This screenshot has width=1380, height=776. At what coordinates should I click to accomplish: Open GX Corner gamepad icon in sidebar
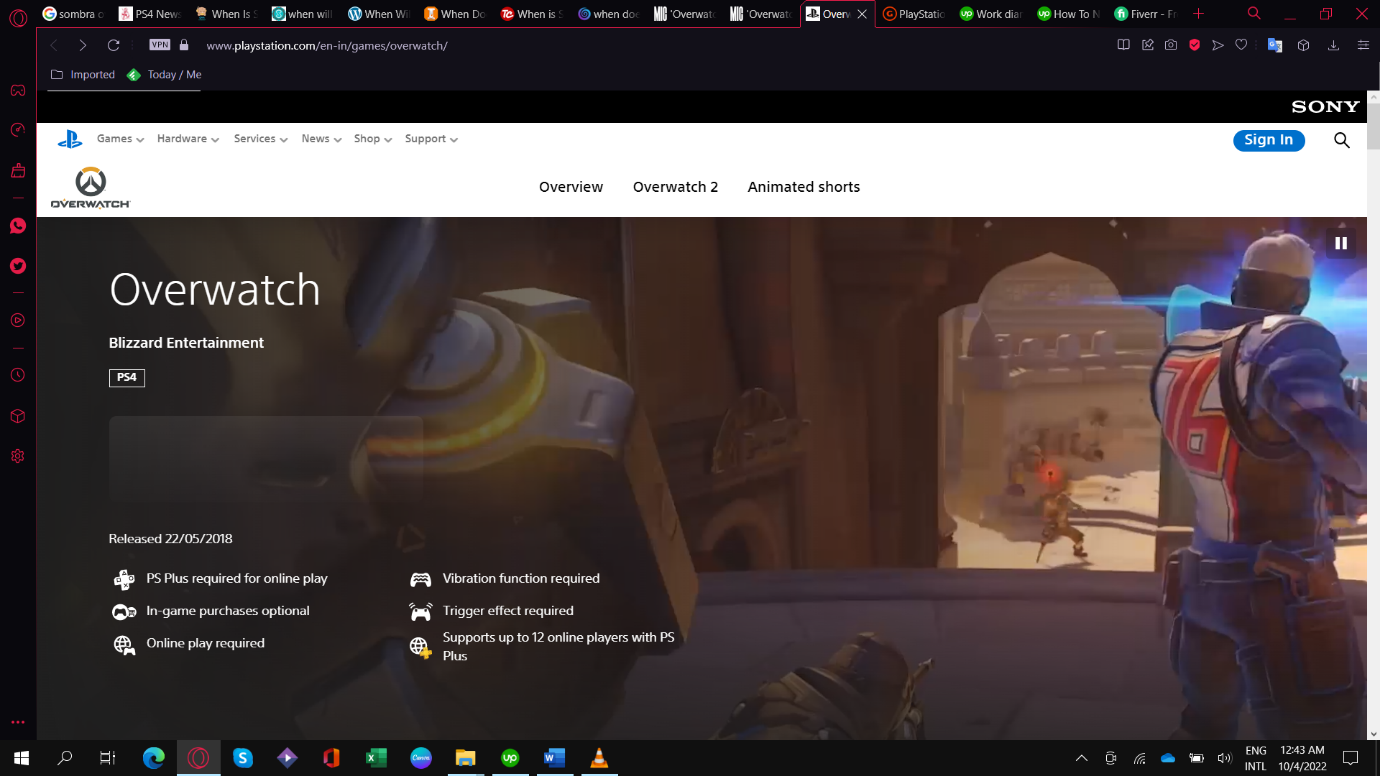(18, 90)
